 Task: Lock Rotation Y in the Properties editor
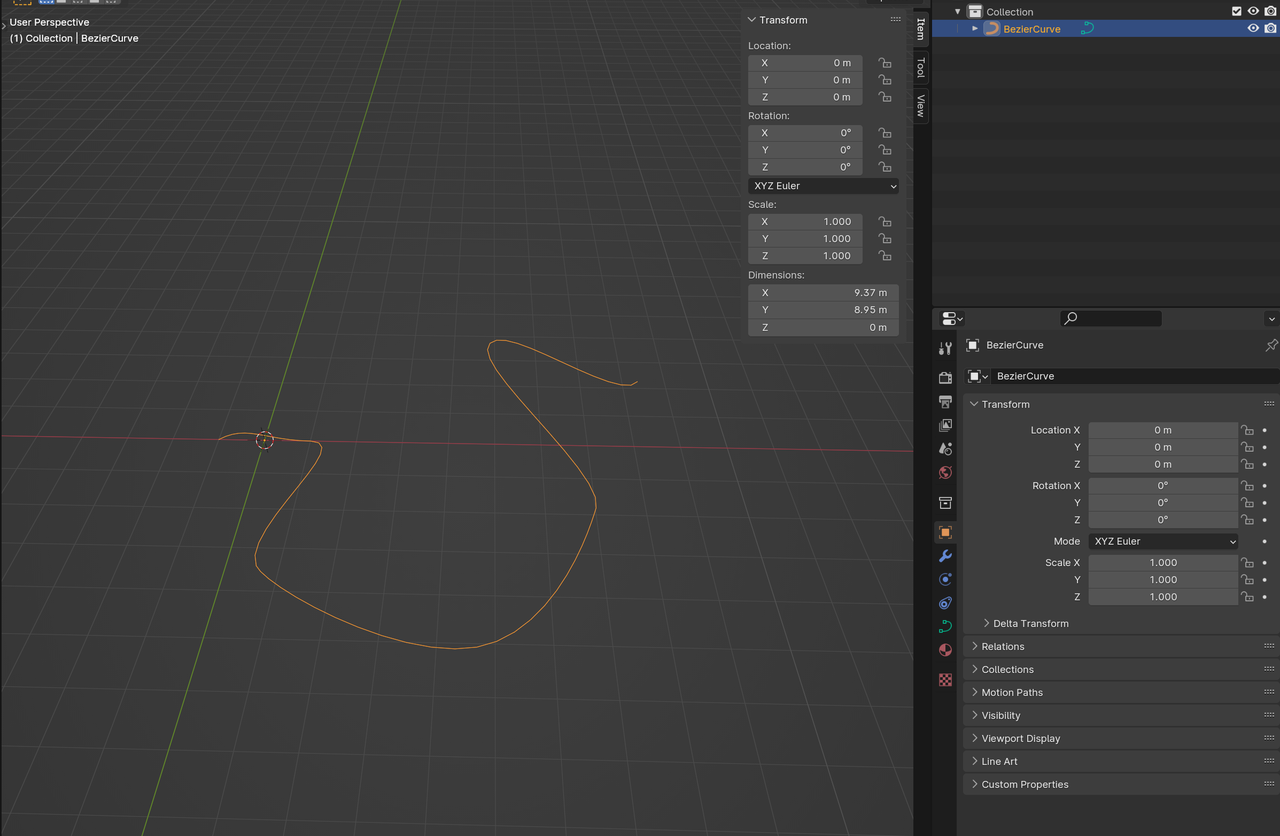(x=1247, y=503)
